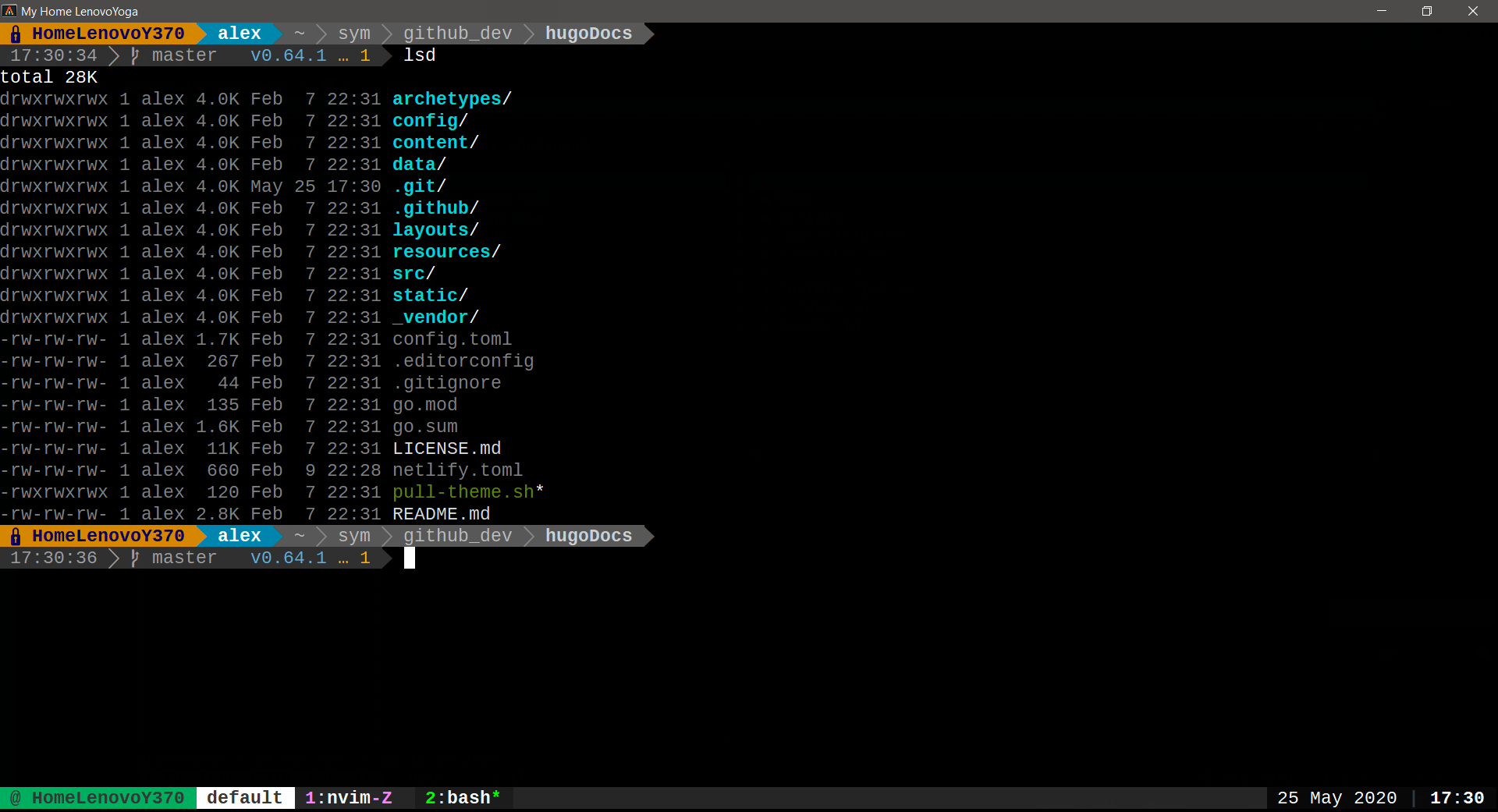1498x812 pixels.
Task: Click the .editorconfig file name
Action: point(463,361)
